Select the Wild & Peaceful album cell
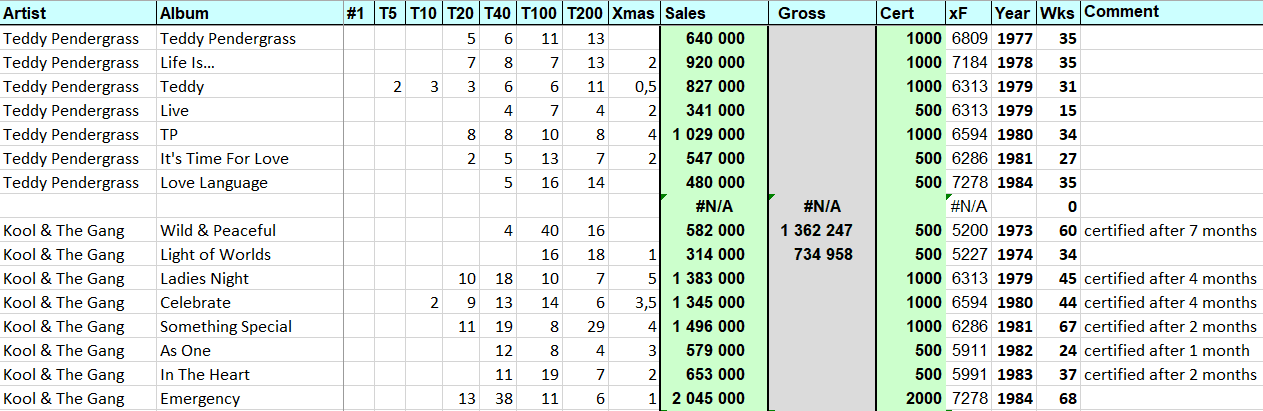This screenshot has height=411, width=1263. click(x=249, y=230)
